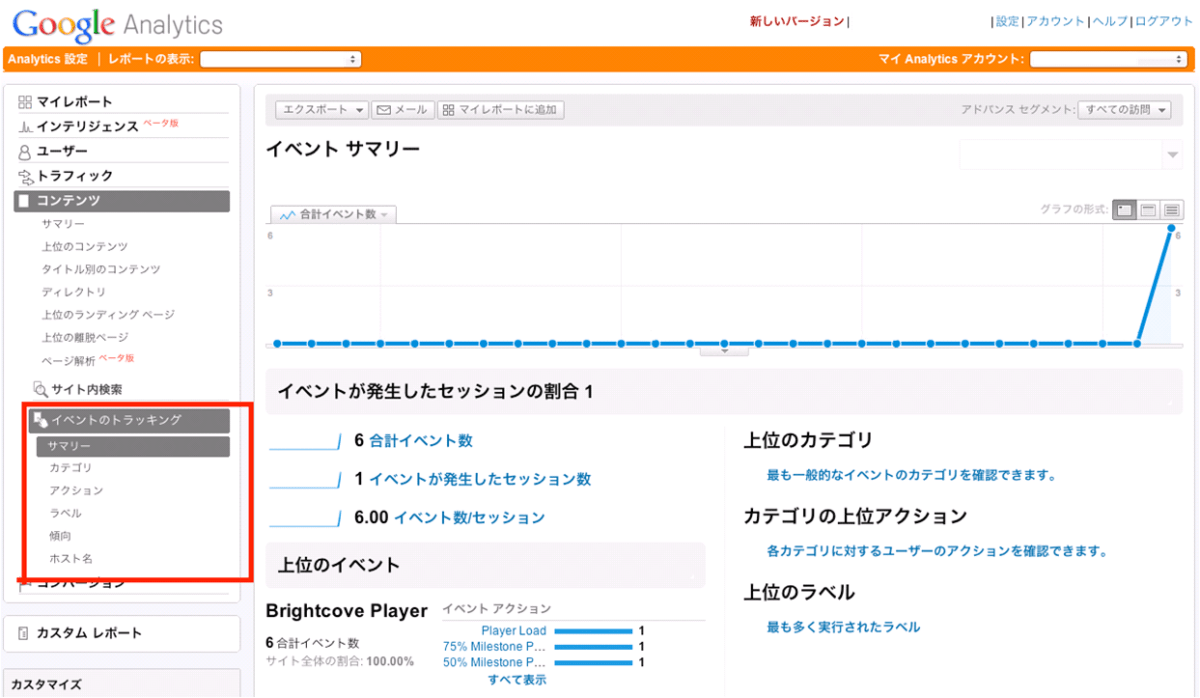Click the マイレポートに追加 button

click(500, 110)
